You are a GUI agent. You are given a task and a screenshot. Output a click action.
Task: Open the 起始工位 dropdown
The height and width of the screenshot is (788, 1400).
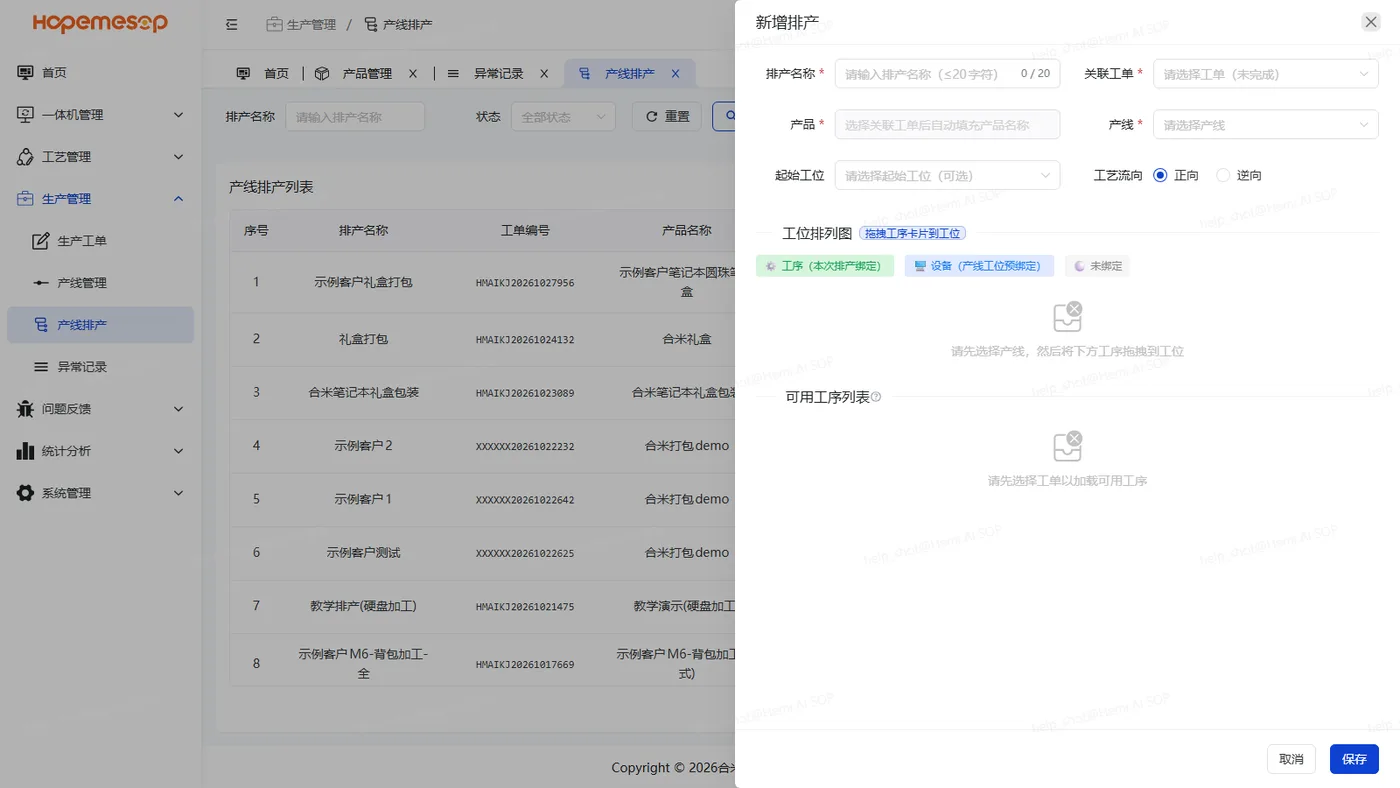[x=947, y=175]
